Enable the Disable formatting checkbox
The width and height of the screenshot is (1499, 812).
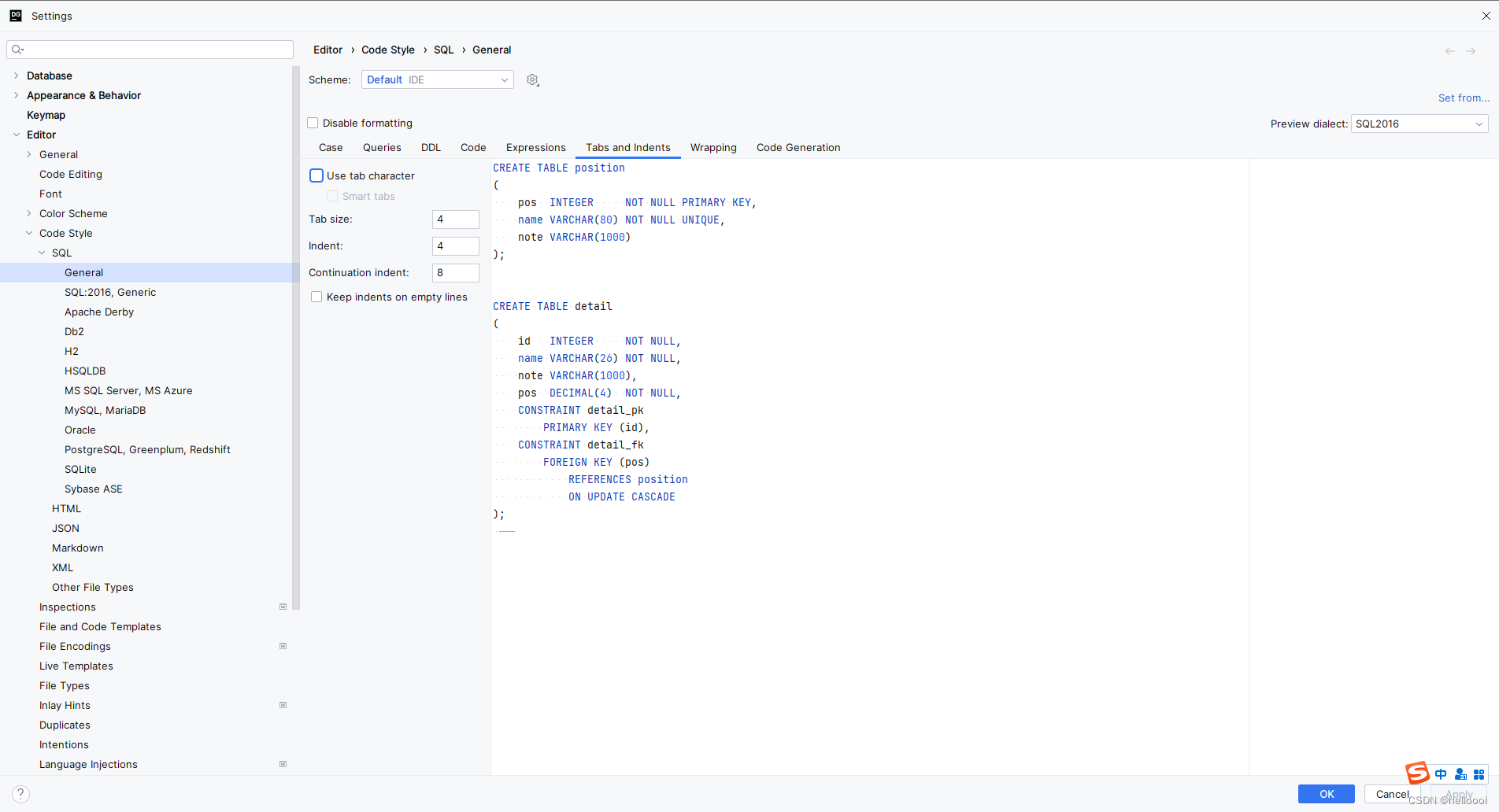313,123
